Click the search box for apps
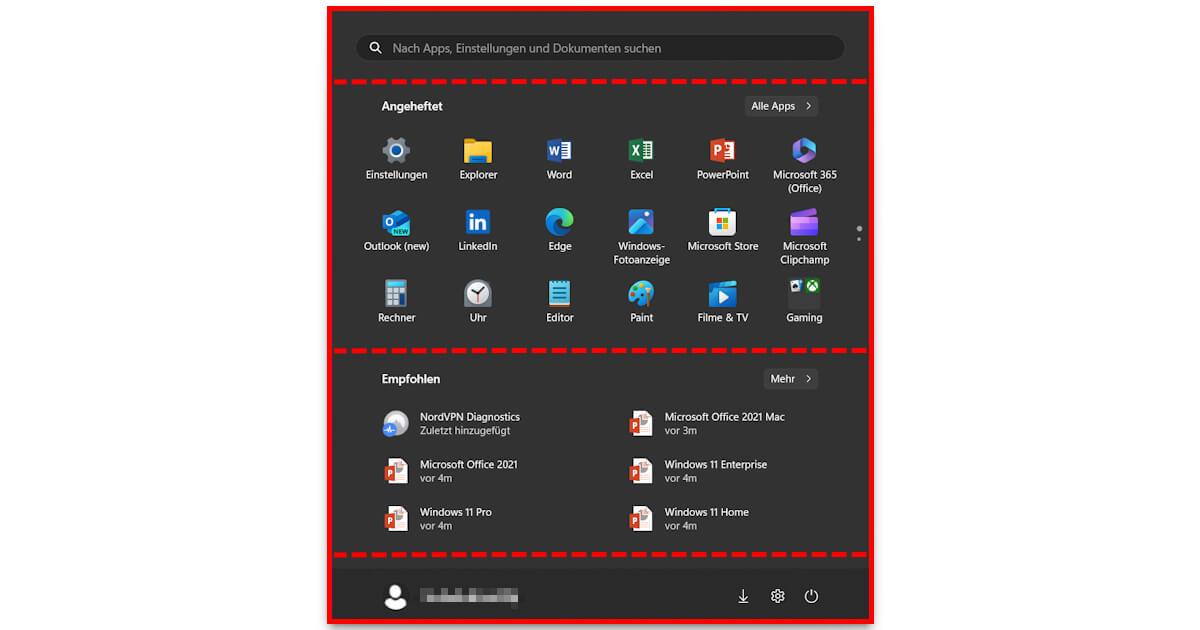The image size is (1200, 630). click(600, 48)
